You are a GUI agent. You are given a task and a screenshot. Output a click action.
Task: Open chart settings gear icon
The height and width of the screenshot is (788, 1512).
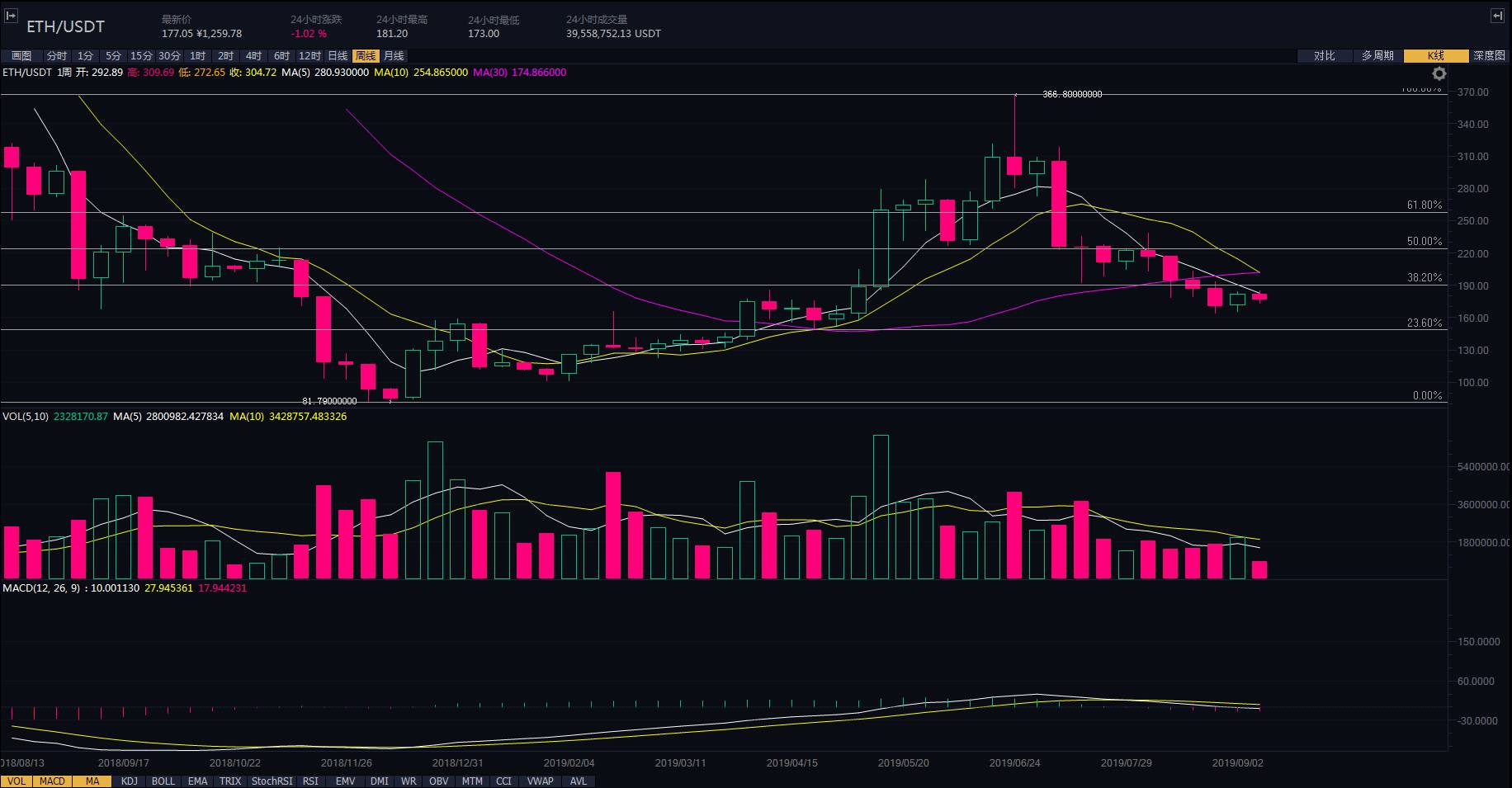(1439, 74)
